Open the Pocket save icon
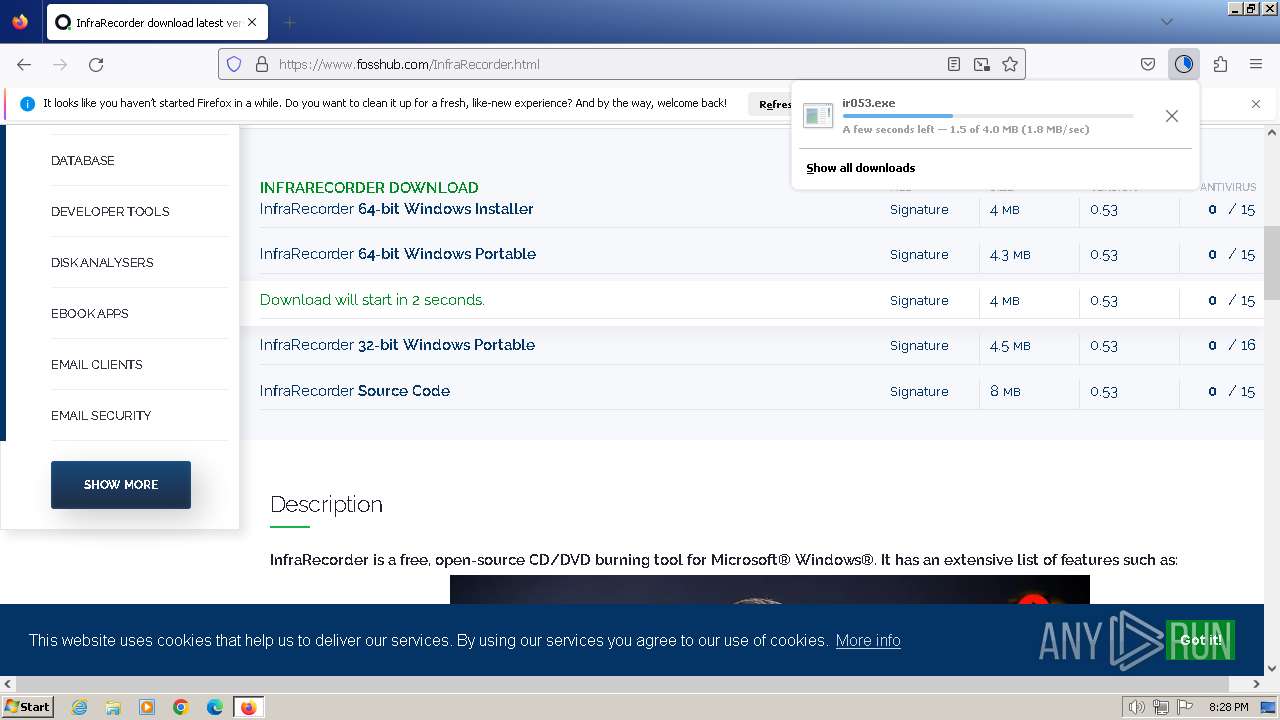The height and width of the screenshot is (720, 1280). 1148,64
